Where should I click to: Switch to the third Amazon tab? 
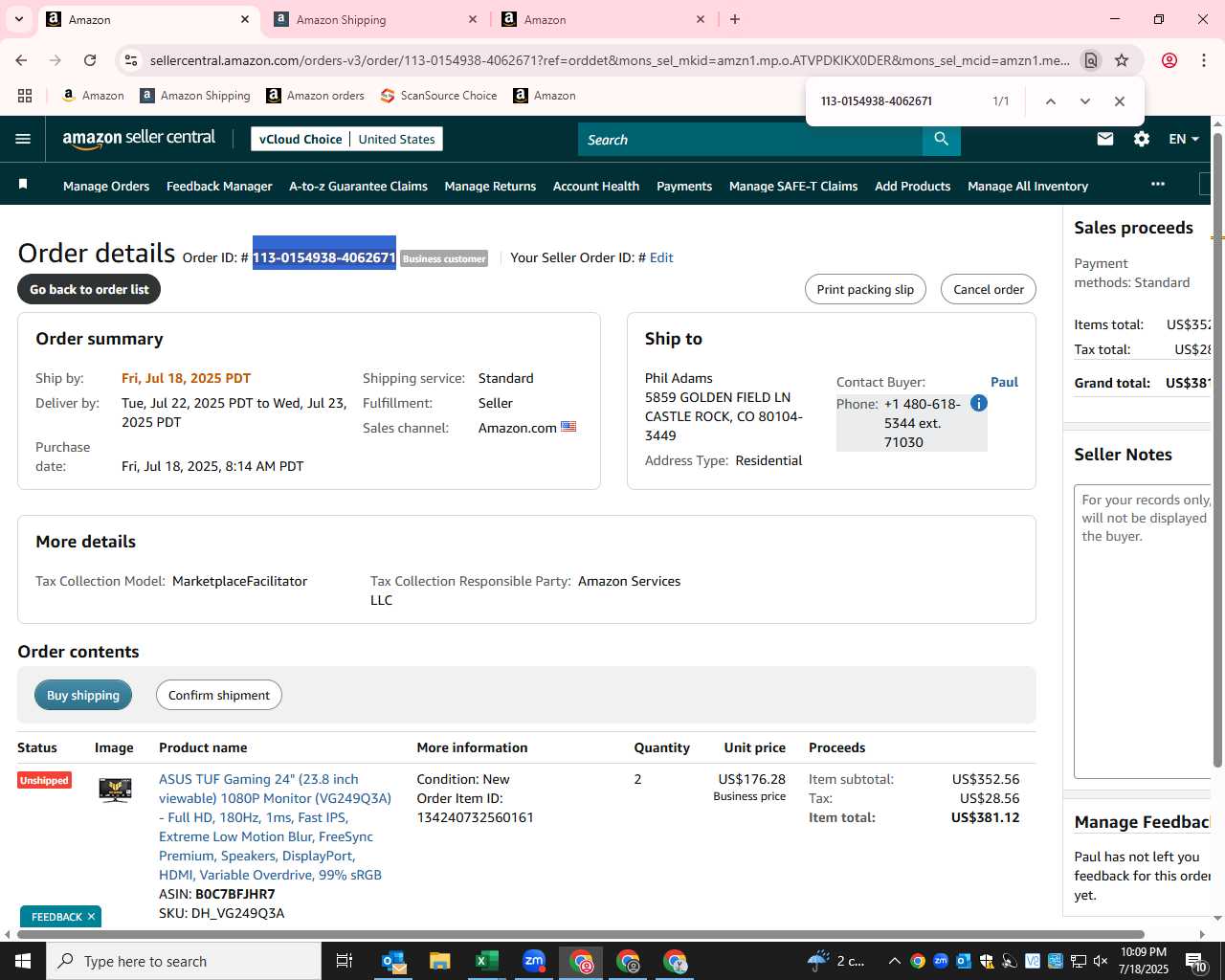[603, 19]
